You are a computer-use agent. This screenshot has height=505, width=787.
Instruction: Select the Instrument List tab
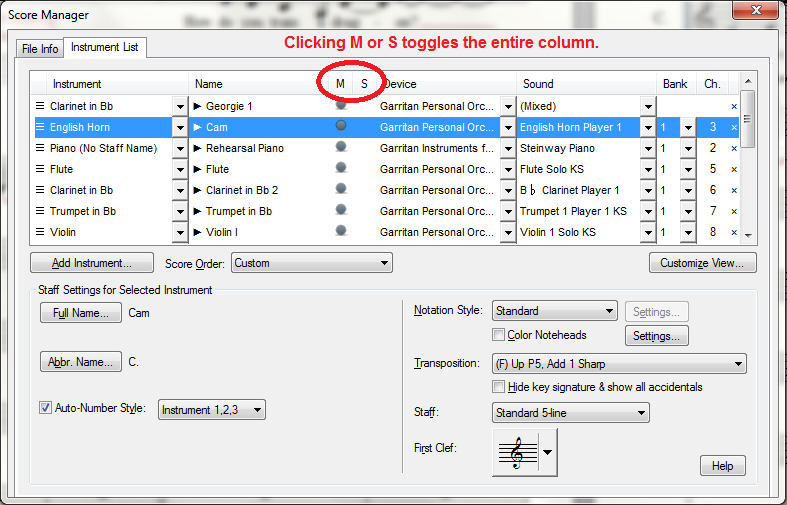105,48
